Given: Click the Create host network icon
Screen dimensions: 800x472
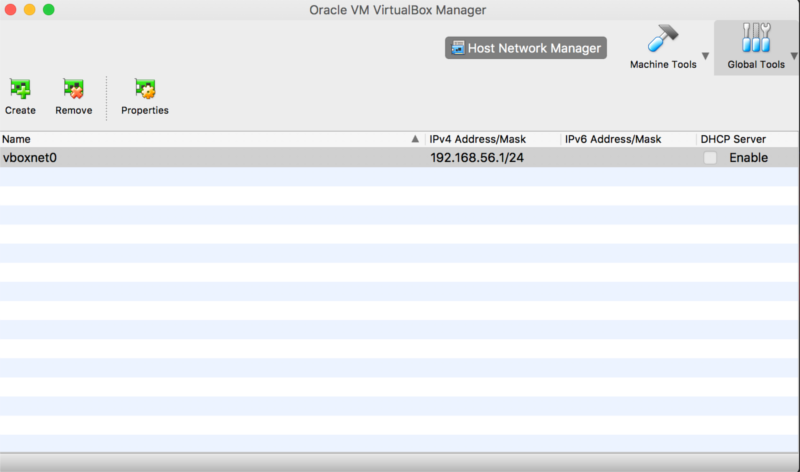Looking at the screenshot, I should pos(20,90).
